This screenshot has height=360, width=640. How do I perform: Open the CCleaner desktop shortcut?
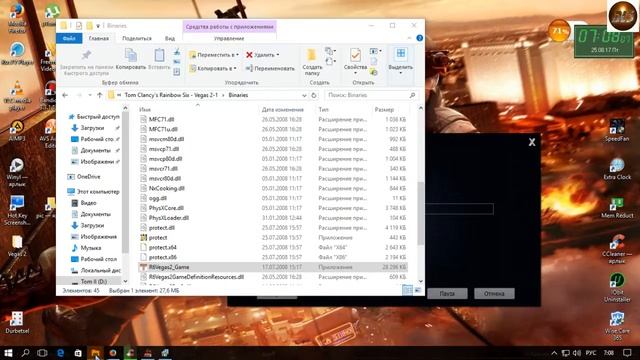click(617, 249)
